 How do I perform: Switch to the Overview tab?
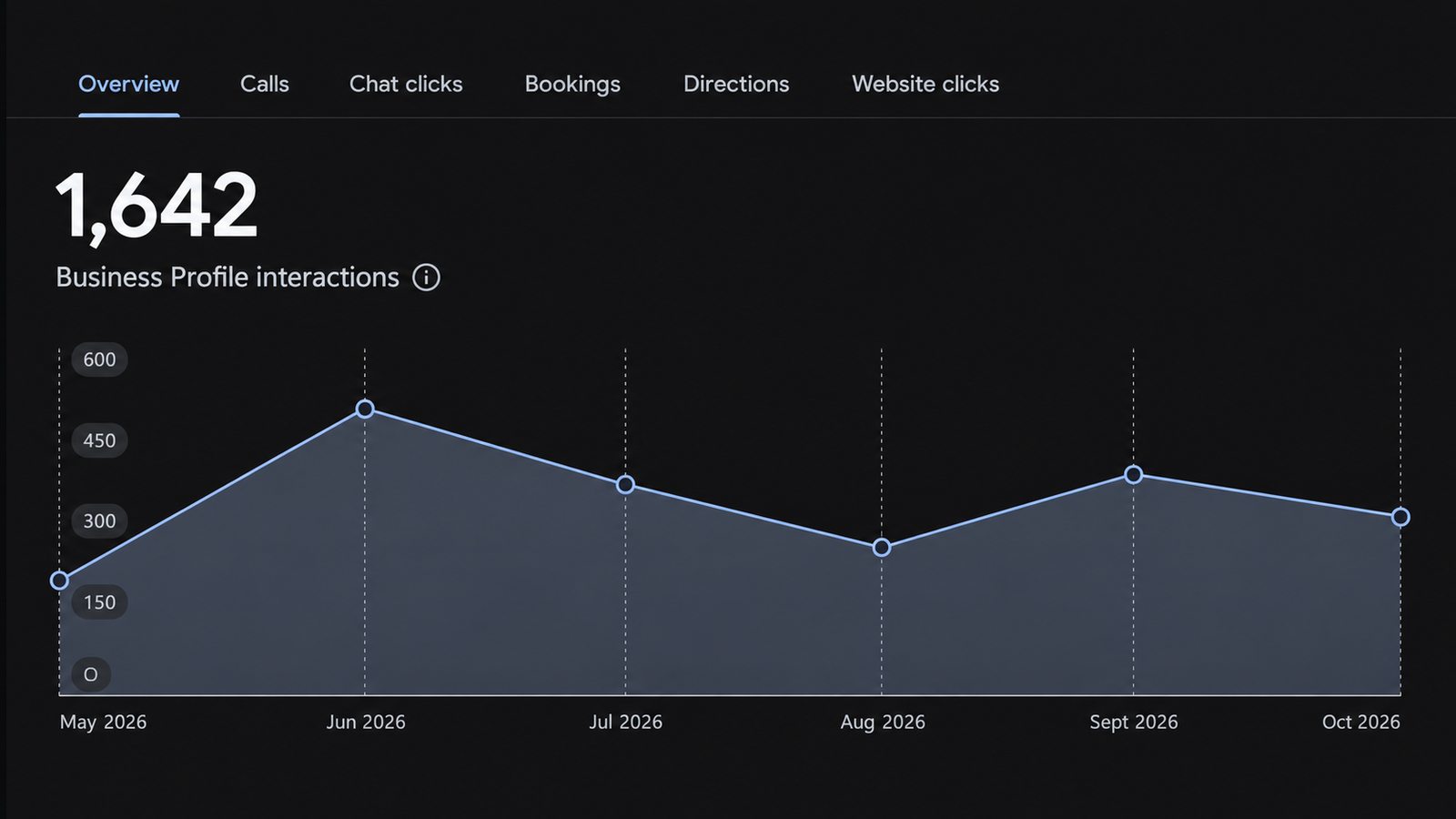click(x=129, y=84)
